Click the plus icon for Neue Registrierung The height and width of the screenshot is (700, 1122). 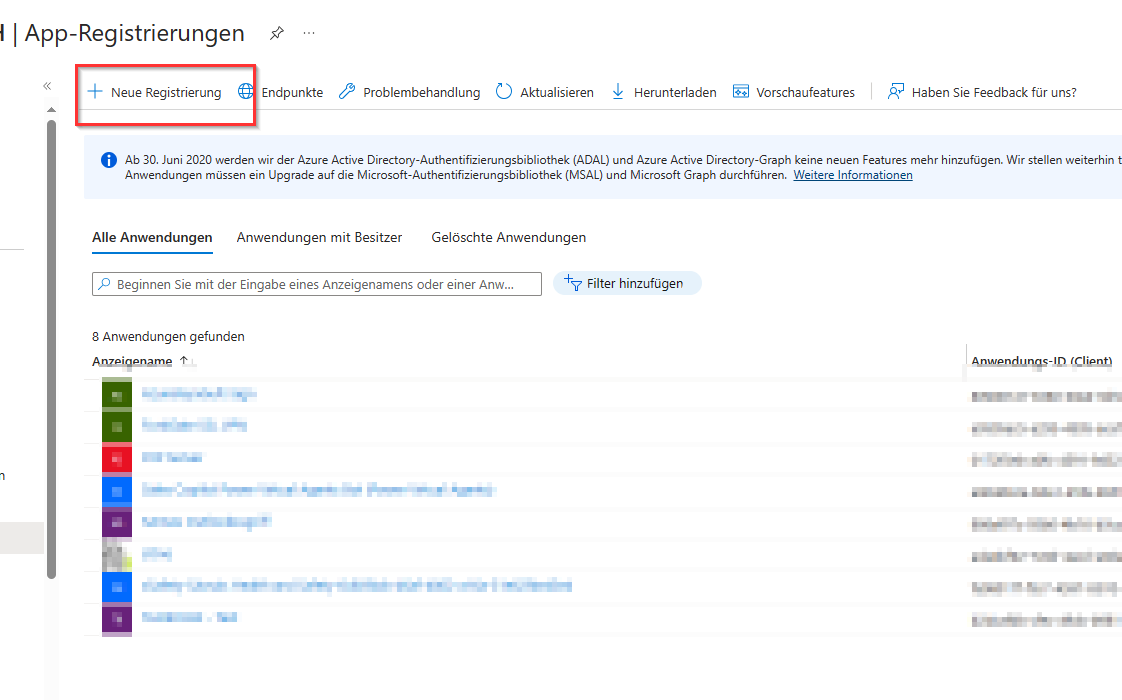tap(94, 92)
